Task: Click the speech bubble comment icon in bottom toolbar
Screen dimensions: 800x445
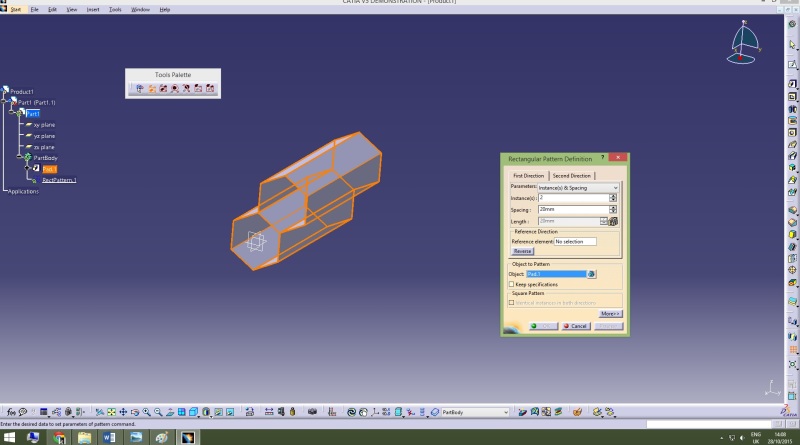Action: point(23,412)
